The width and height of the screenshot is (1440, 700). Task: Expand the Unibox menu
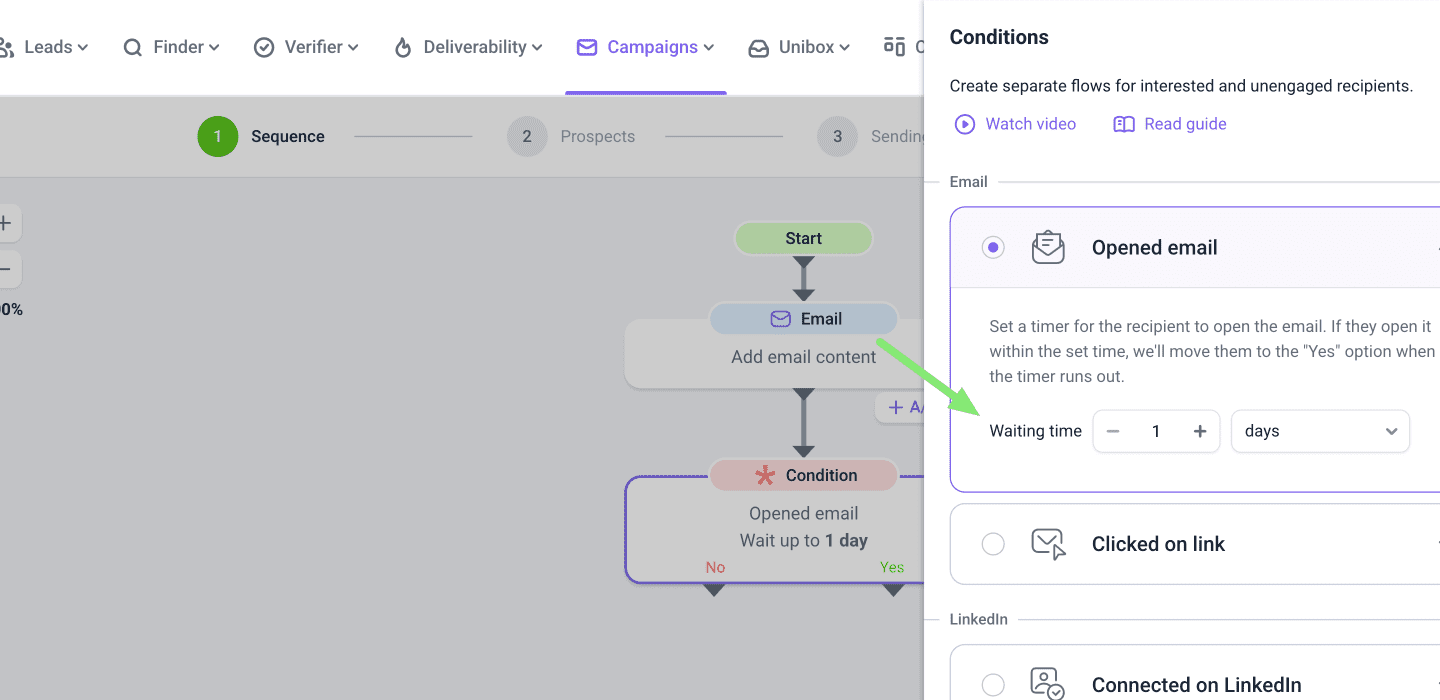point(799,47)
